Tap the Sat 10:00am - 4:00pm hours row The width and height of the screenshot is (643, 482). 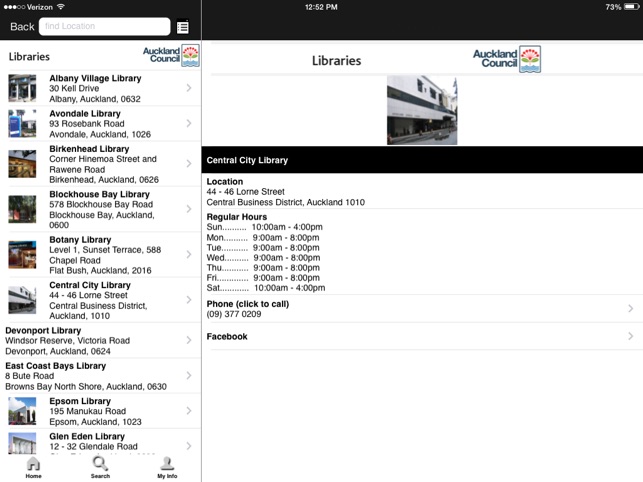(266, 288)
